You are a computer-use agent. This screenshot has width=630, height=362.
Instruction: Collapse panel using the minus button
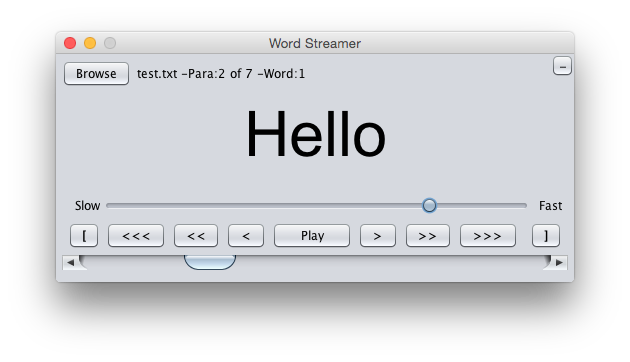[x=562, y=66]
